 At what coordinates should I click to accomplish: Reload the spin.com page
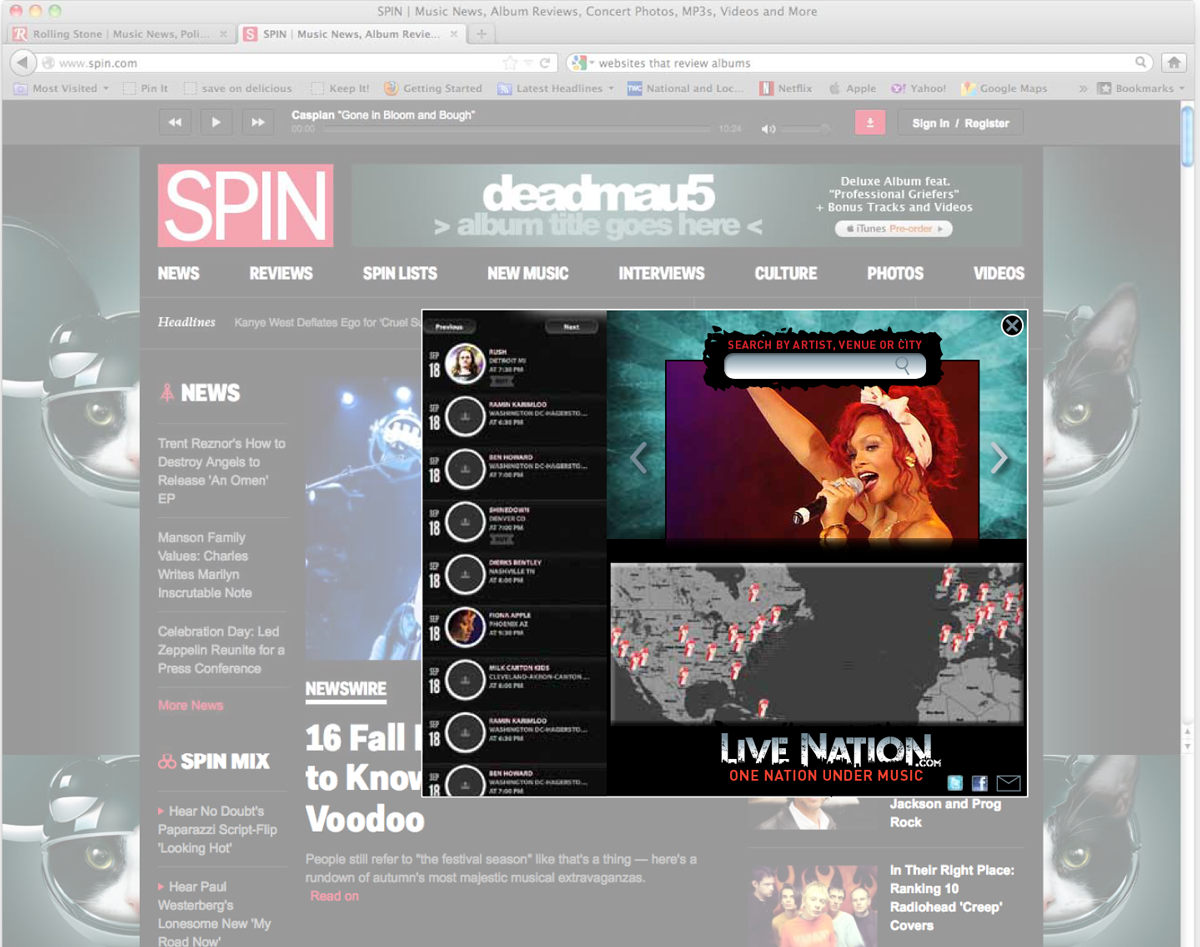point(545,63)
